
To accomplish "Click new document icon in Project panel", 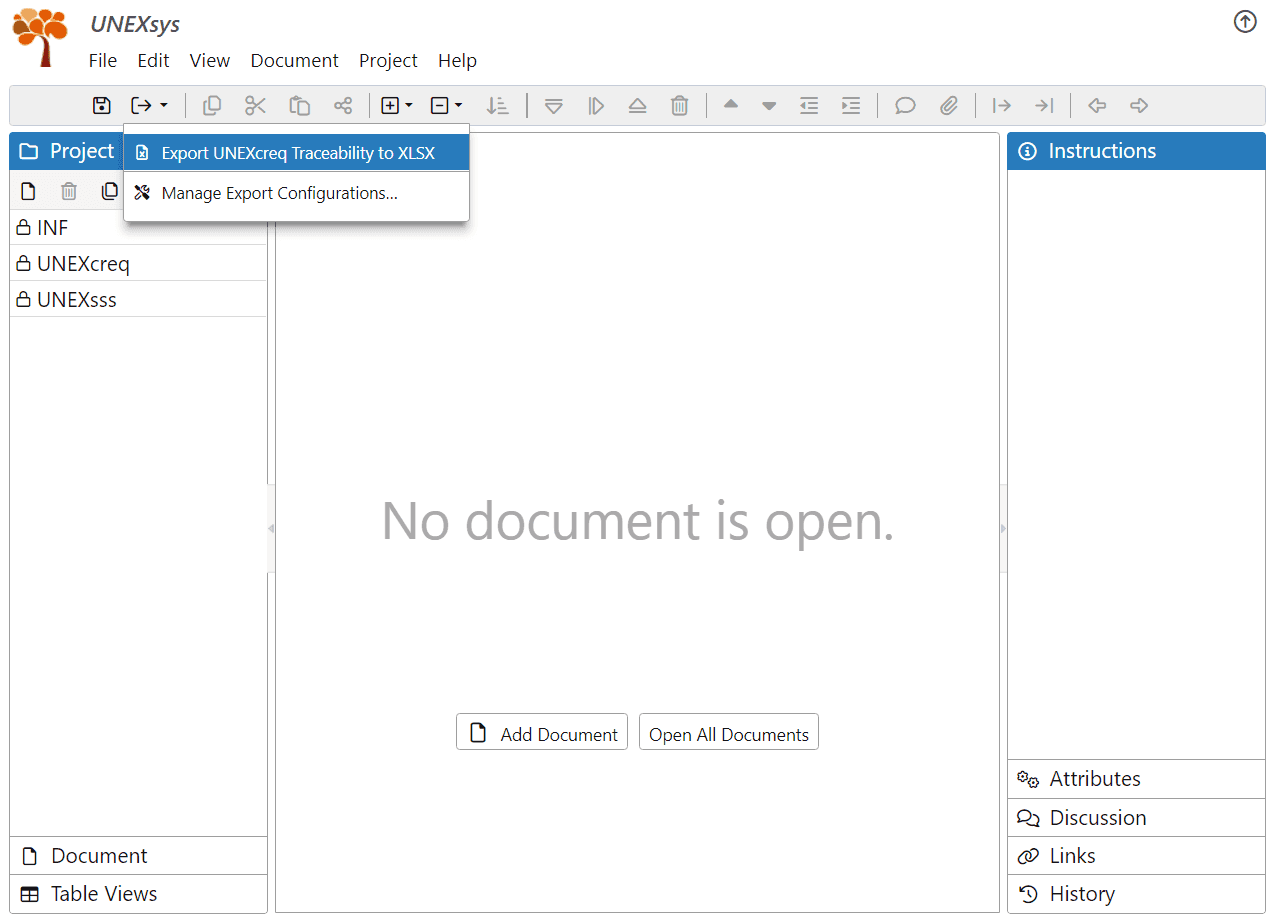I will click(29, 191).
